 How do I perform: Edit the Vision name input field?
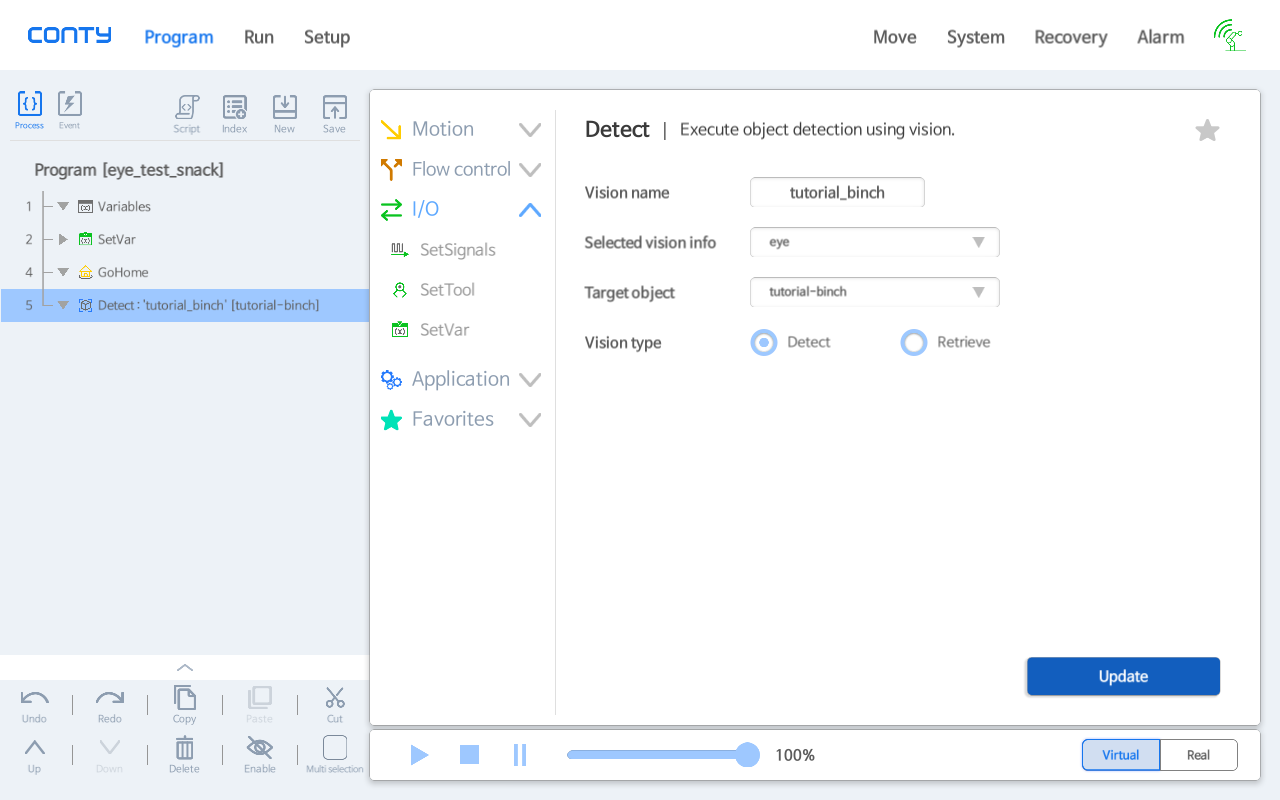point(837,192)
